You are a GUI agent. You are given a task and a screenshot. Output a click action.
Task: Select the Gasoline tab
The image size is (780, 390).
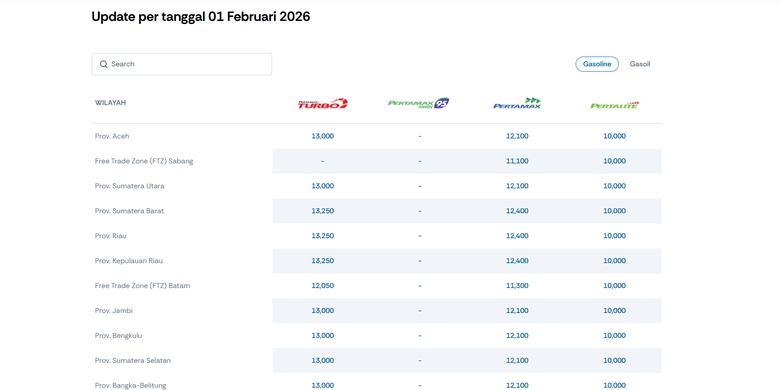[597, 64]
